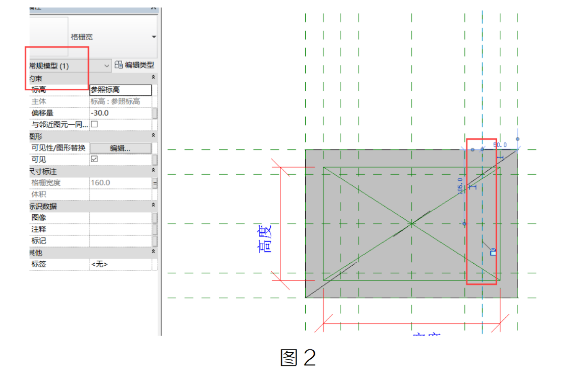Click the 可见性/图形替换 row label
Viewport: 577px width, 375px height.
click(58, 148)
